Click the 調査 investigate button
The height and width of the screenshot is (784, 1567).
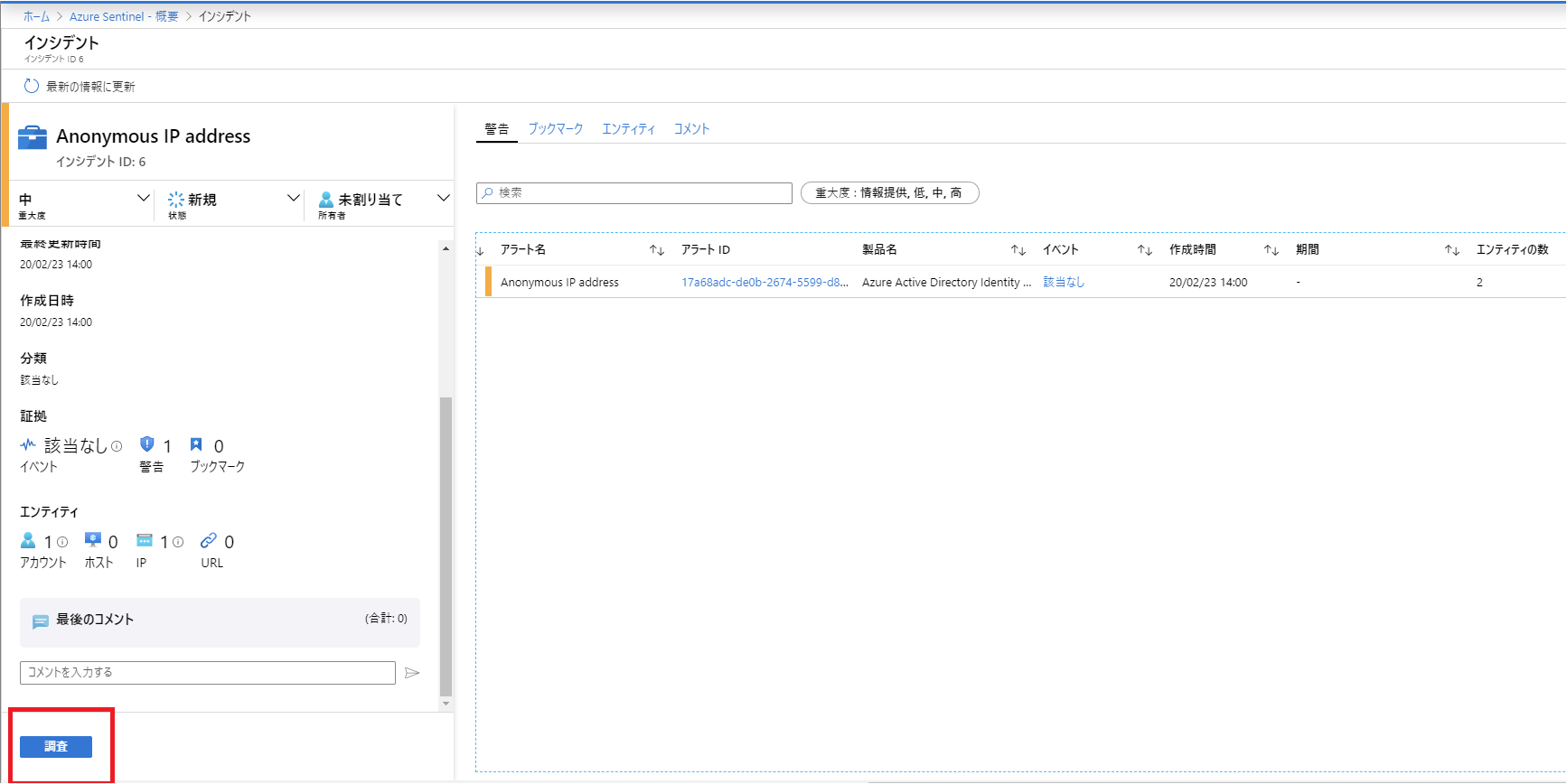click(x=56, y=747)
